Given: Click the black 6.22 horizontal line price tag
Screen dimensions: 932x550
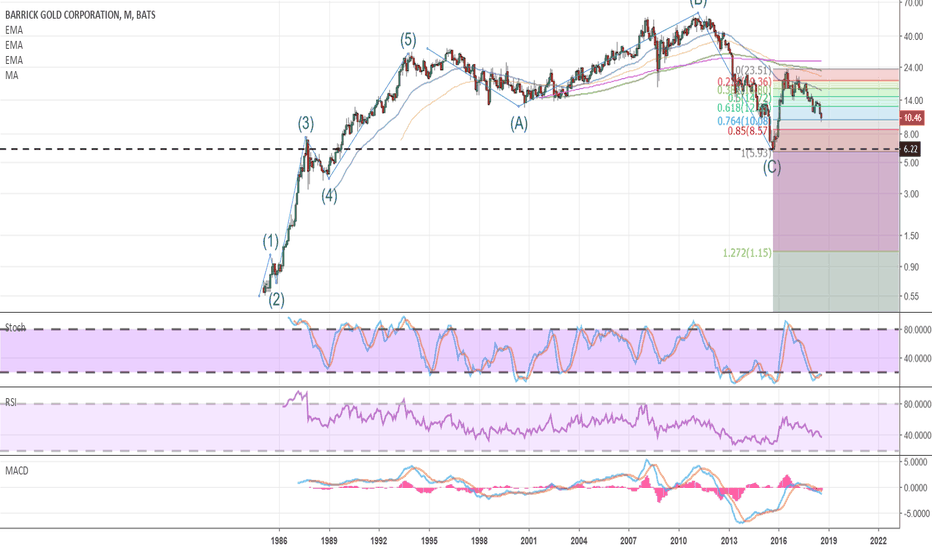Looking at the screenshot, I should pos(912,149).
